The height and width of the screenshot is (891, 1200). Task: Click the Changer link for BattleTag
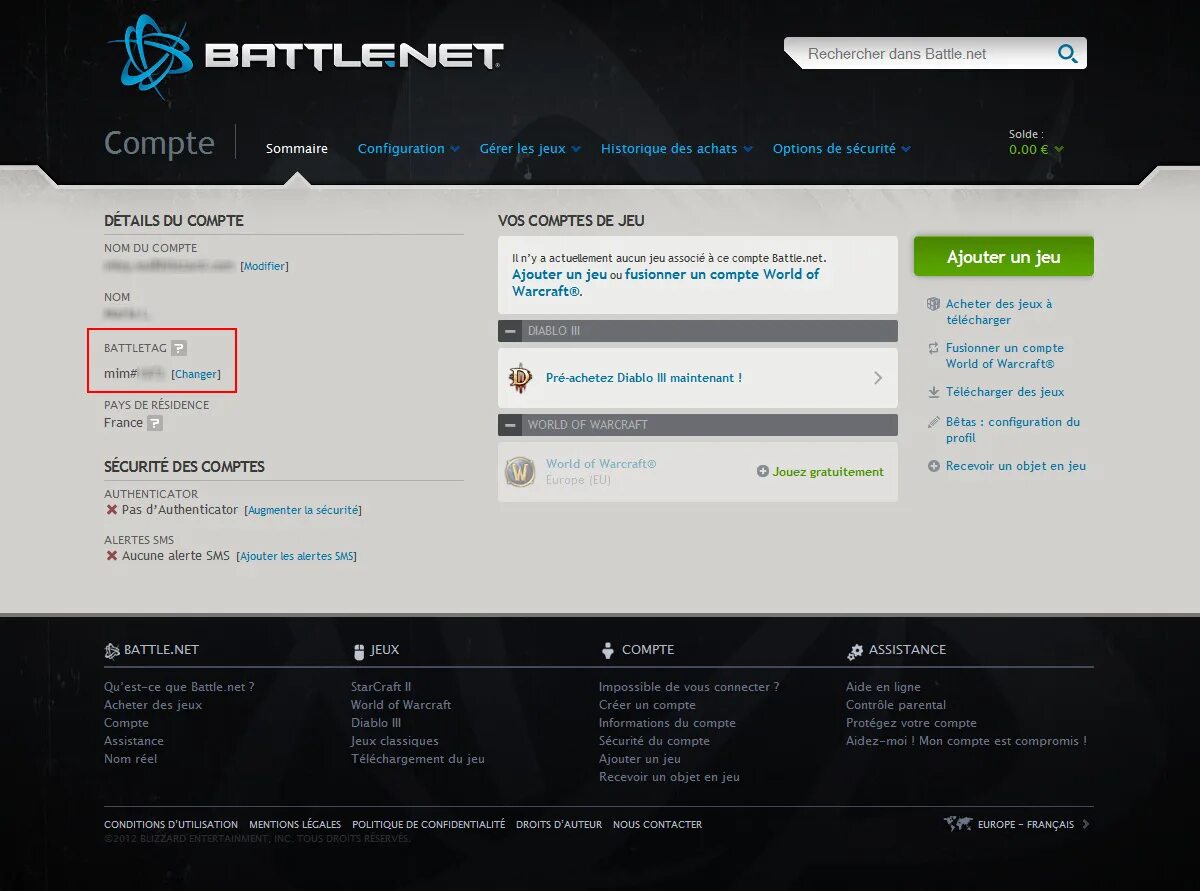click(x=196, y=374)
